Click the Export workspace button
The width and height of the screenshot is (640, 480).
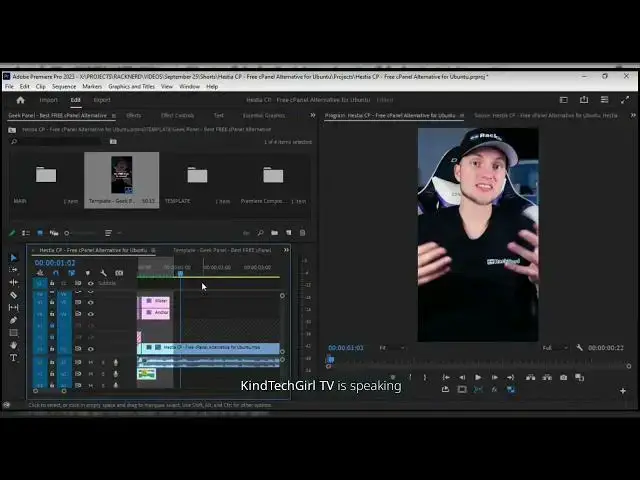(x=102, y=100)
